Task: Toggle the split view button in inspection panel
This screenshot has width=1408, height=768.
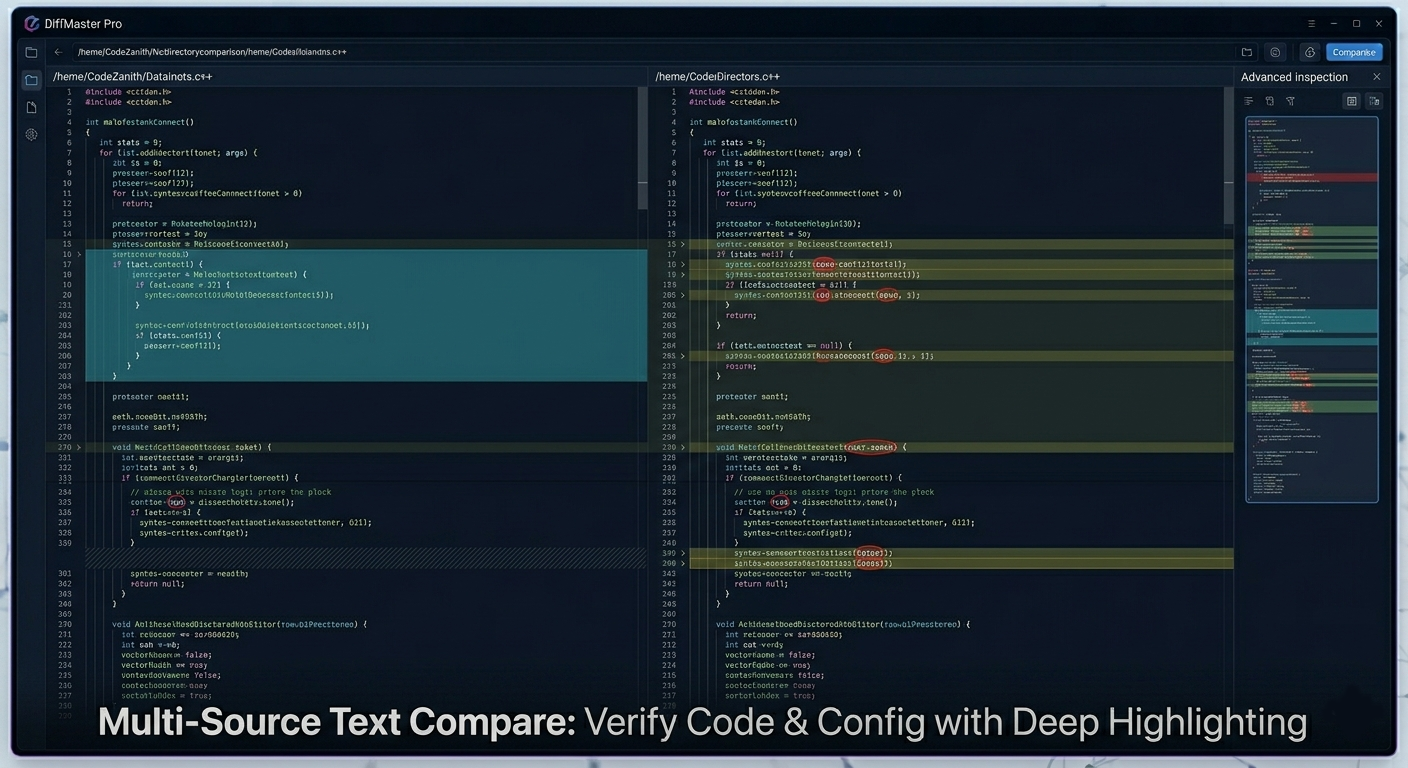Action: click(1375, 101)
